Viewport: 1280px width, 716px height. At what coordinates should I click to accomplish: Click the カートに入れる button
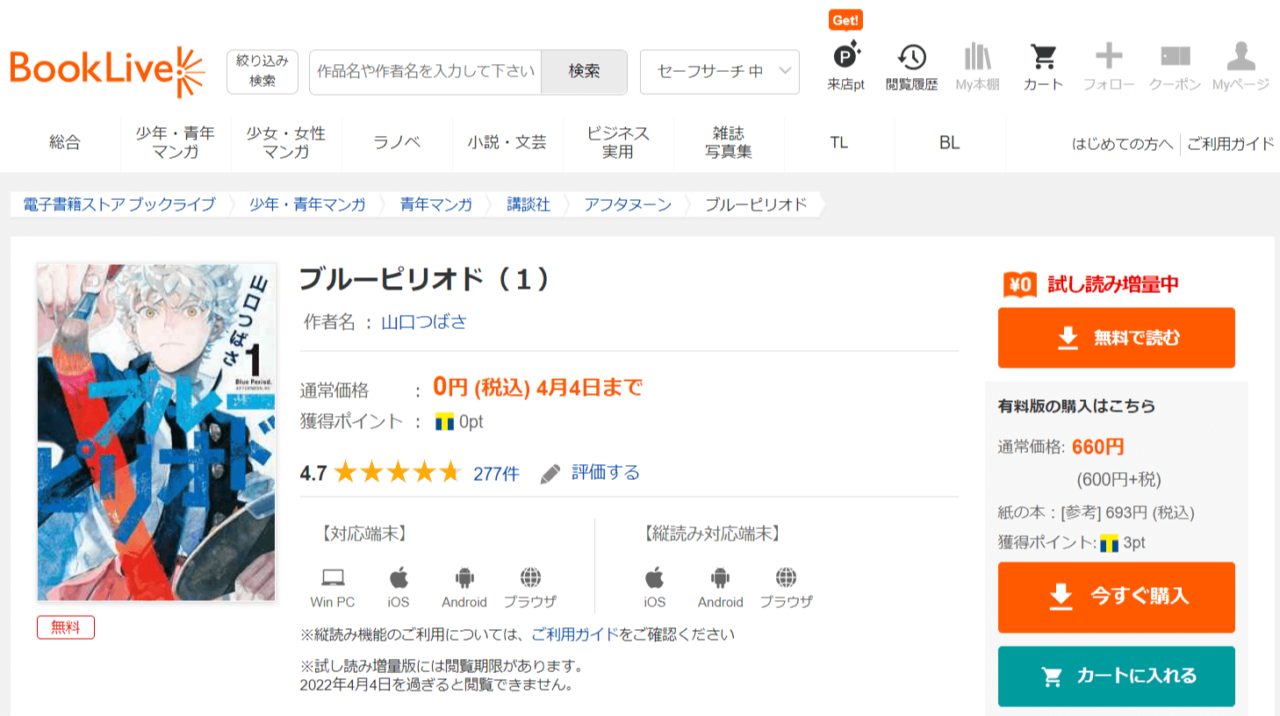[x=1116, y=677]
